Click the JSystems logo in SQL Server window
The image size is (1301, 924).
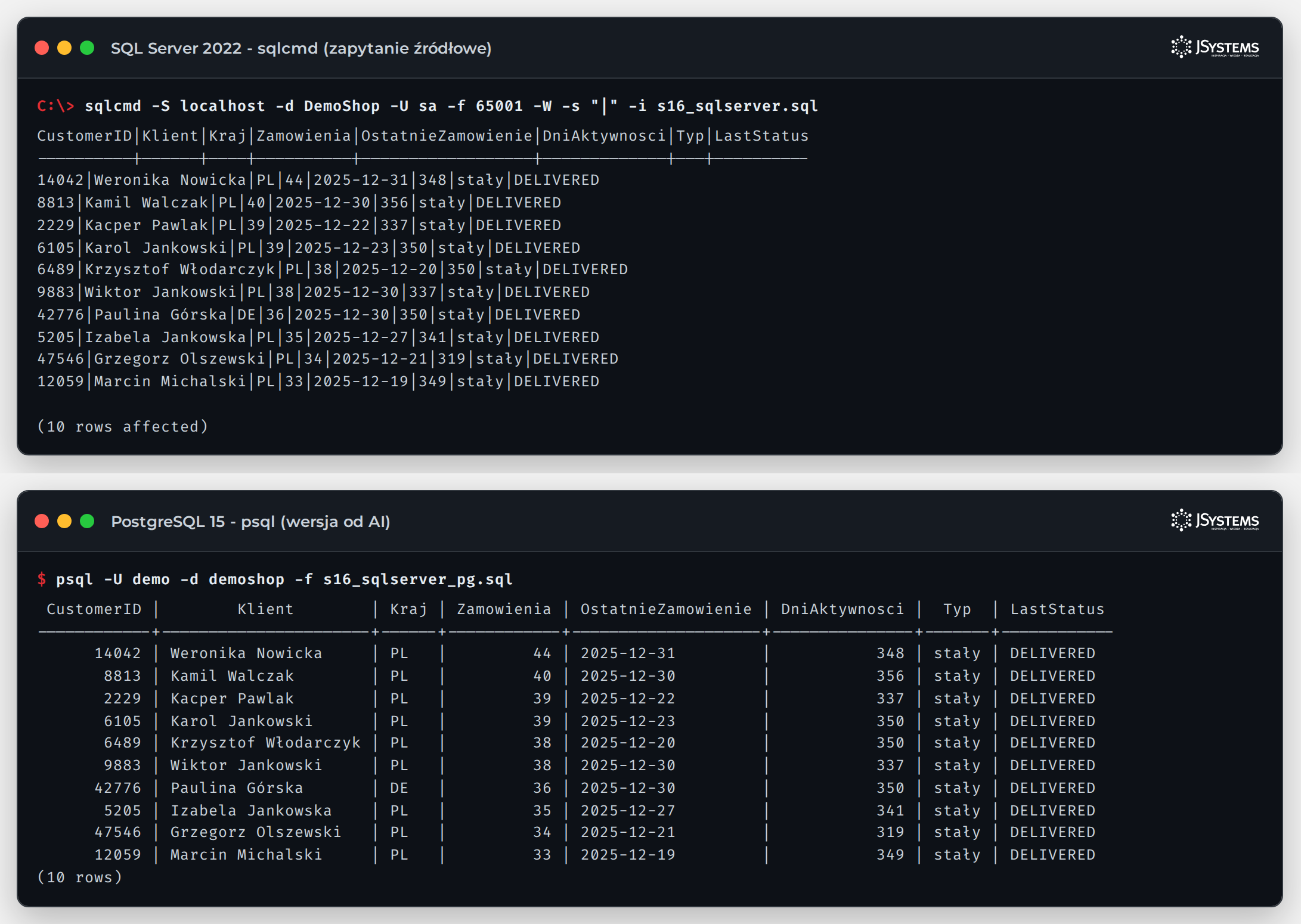(1215, 47)
